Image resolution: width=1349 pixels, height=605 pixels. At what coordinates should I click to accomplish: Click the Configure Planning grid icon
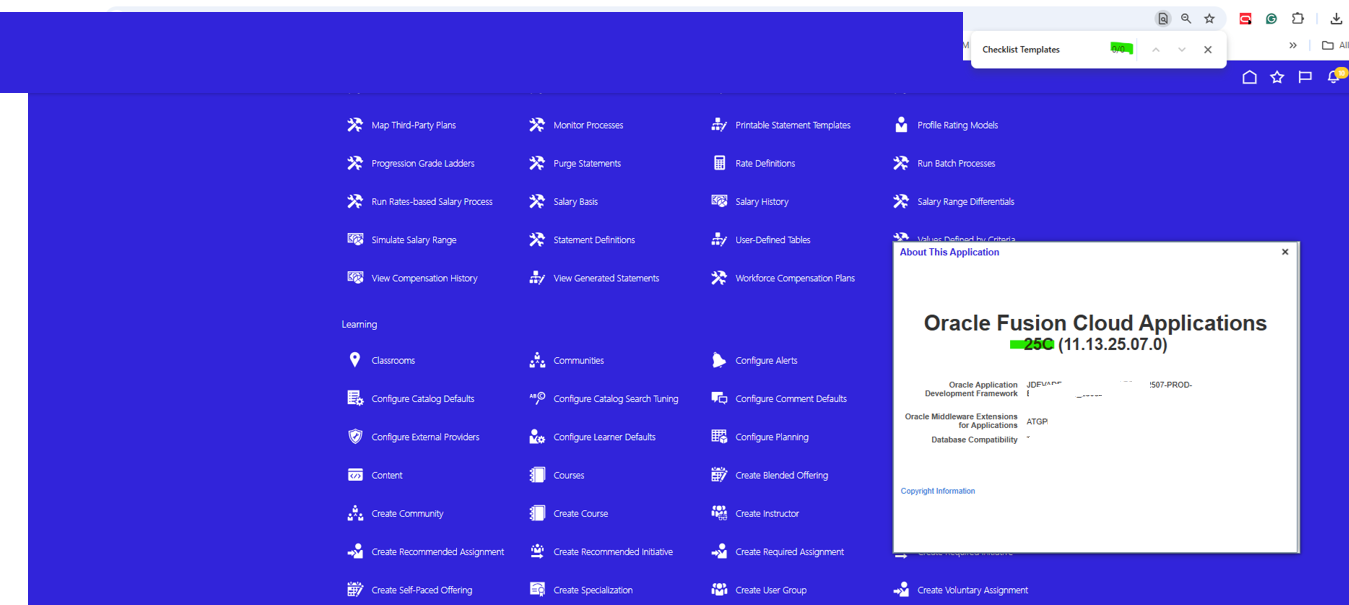pos(719,437)
